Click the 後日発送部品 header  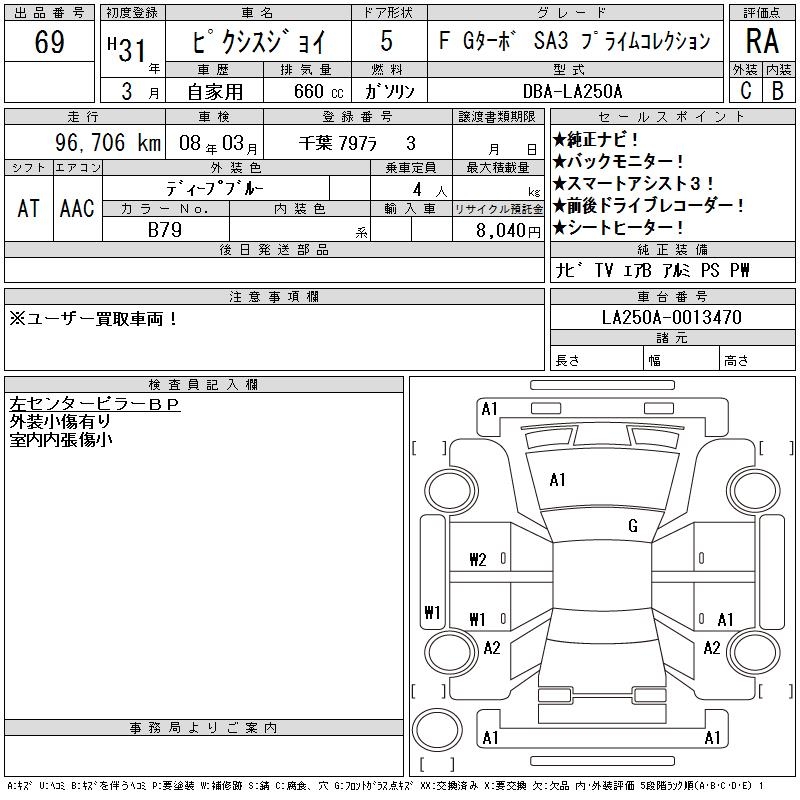pyautogui.click(x=274, y=249)
